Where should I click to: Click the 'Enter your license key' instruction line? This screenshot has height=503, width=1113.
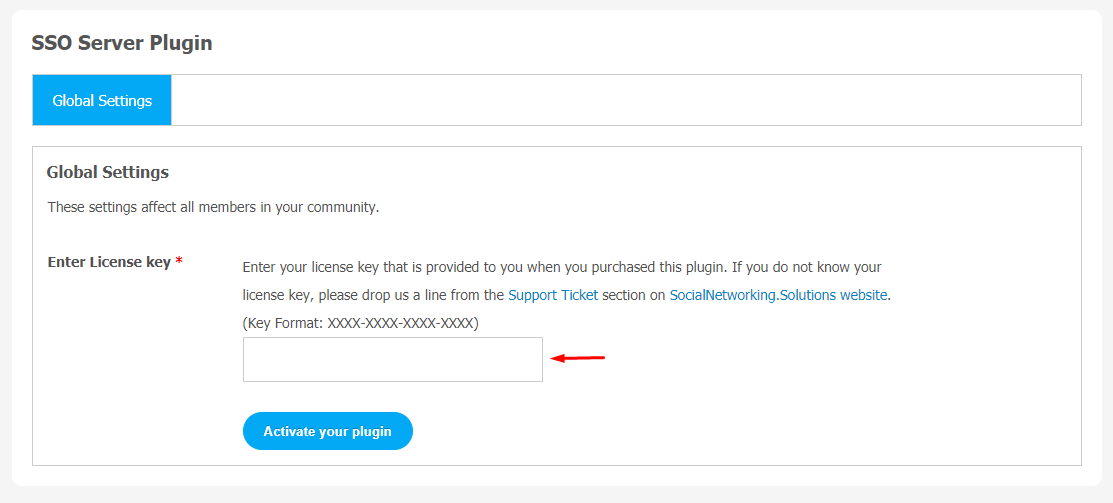(480, 267)
